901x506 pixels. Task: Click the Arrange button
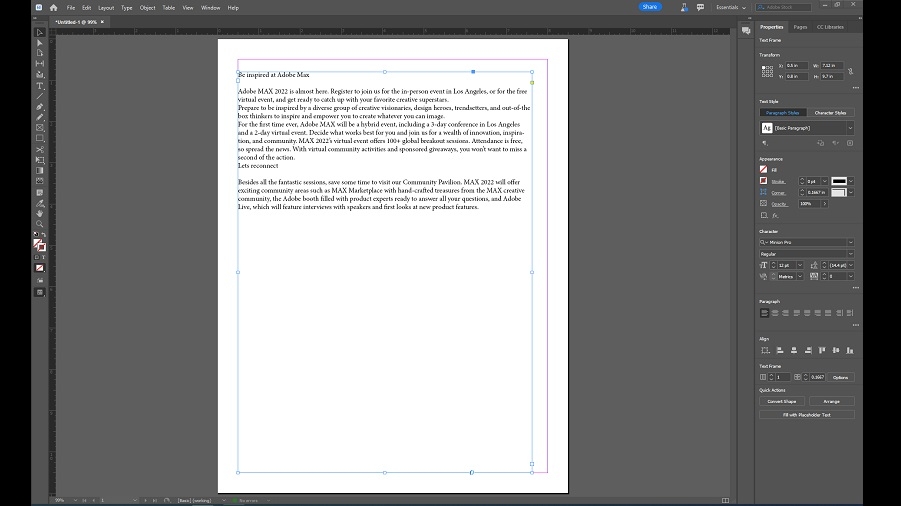tap(831, 401)
